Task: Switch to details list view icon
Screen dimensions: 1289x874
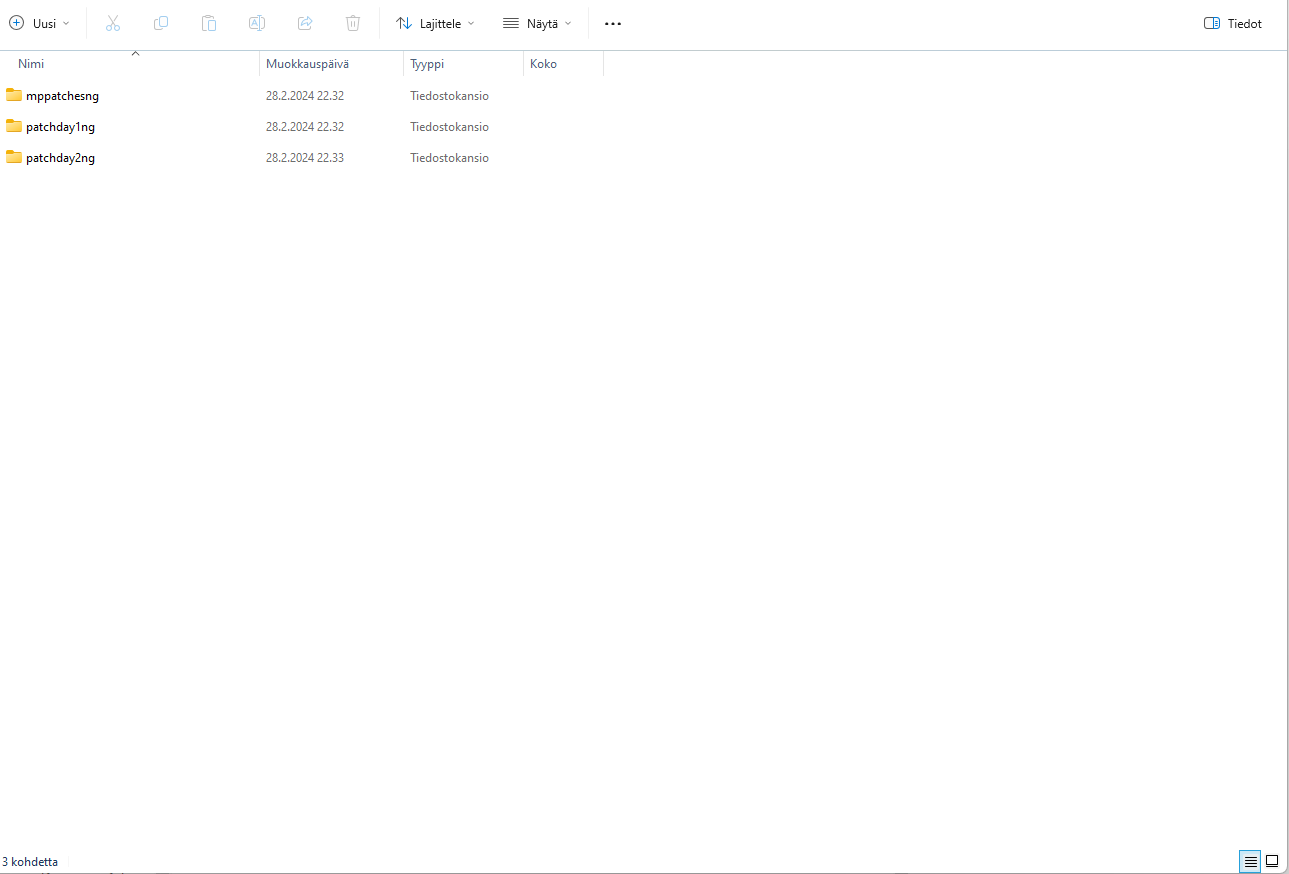Action: pyautogui.click(x=1250, y=861)
